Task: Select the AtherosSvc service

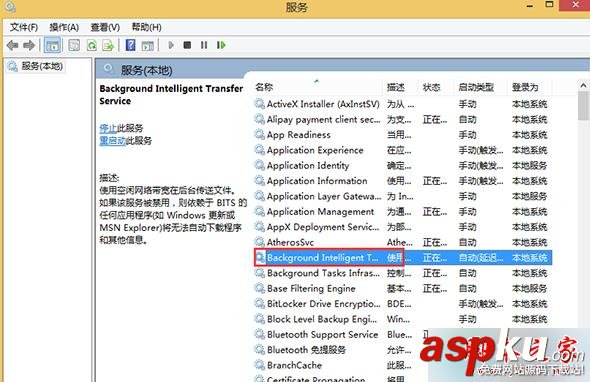Action: tap(403, 242)
